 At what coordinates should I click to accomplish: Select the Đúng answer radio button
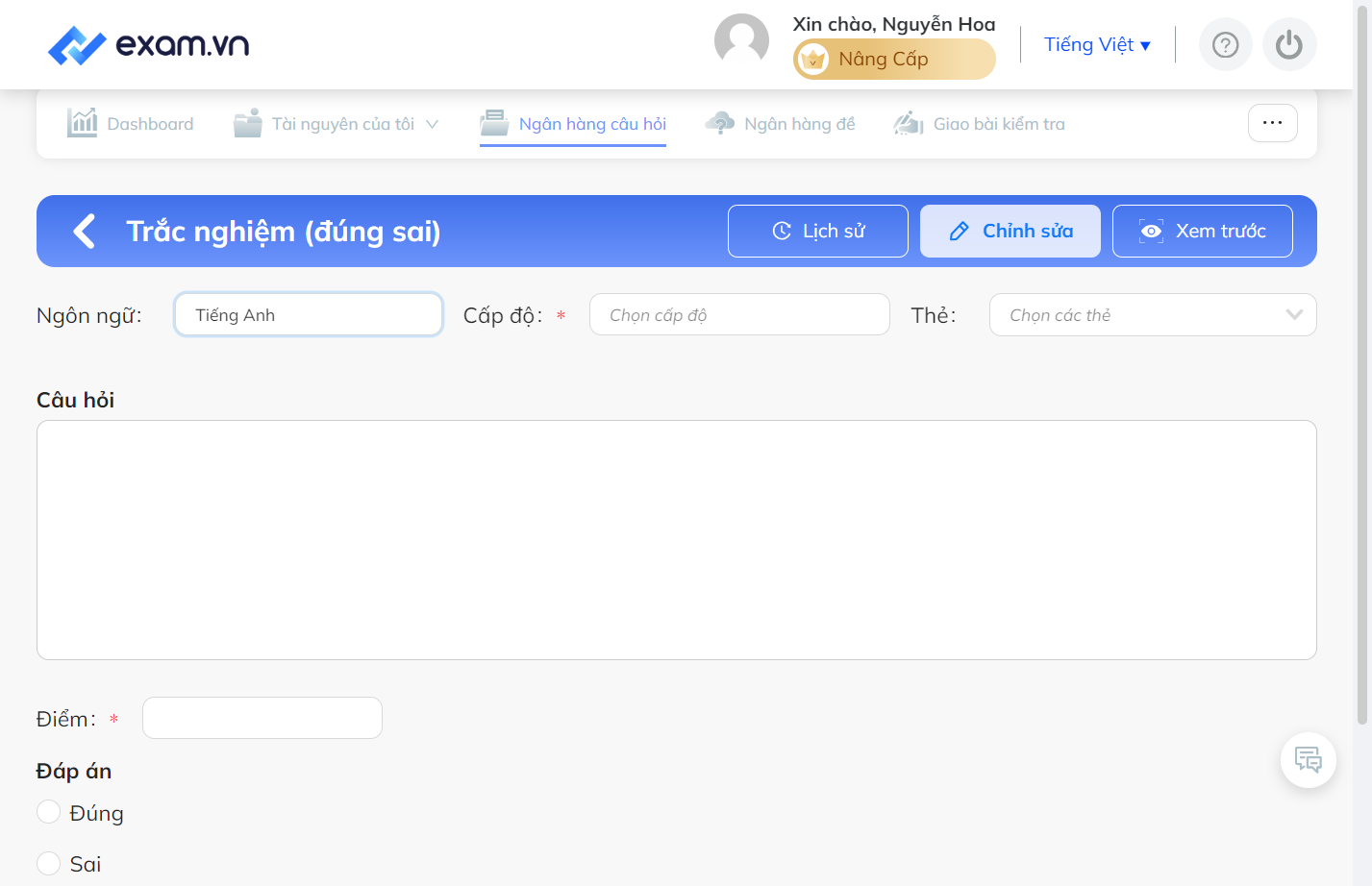[x=48, y=812]
